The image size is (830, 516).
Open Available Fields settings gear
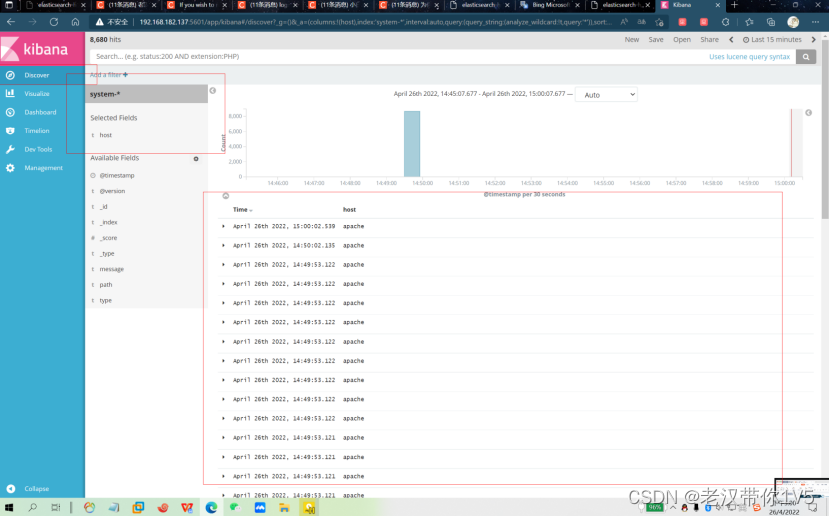click(196, 159)
